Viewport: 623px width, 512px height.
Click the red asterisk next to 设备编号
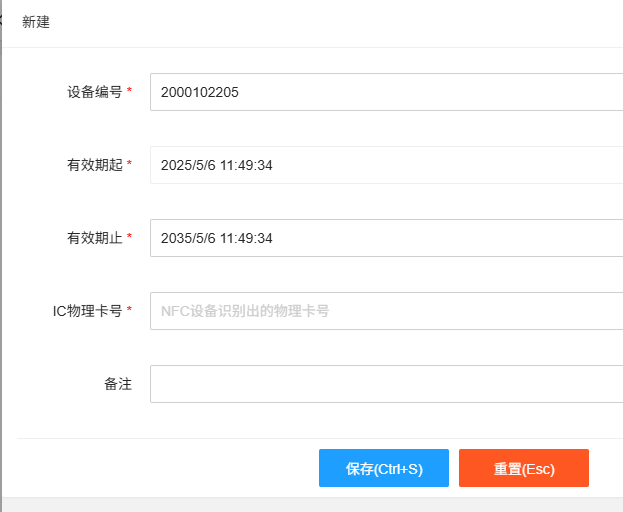click(130, 92)
